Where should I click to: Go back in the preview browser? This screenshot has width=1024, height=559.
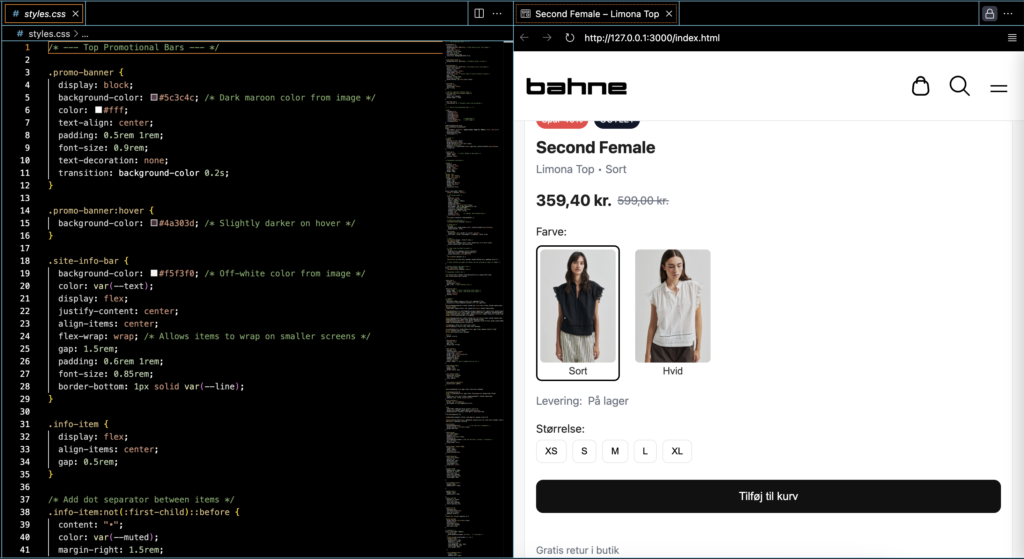pos(524,38)
